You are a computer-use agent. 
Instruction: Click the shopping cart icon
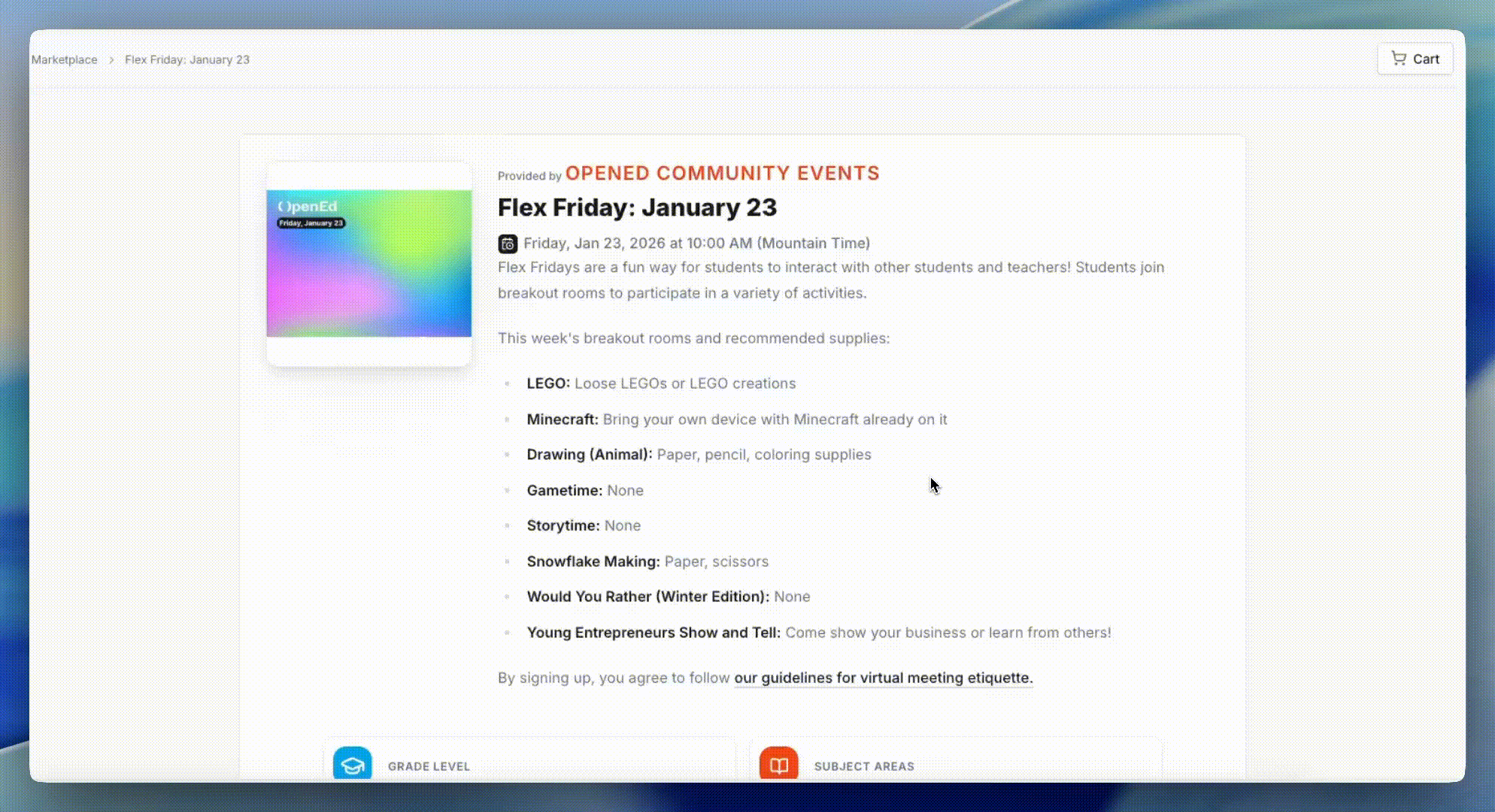tap(1398, 59)
